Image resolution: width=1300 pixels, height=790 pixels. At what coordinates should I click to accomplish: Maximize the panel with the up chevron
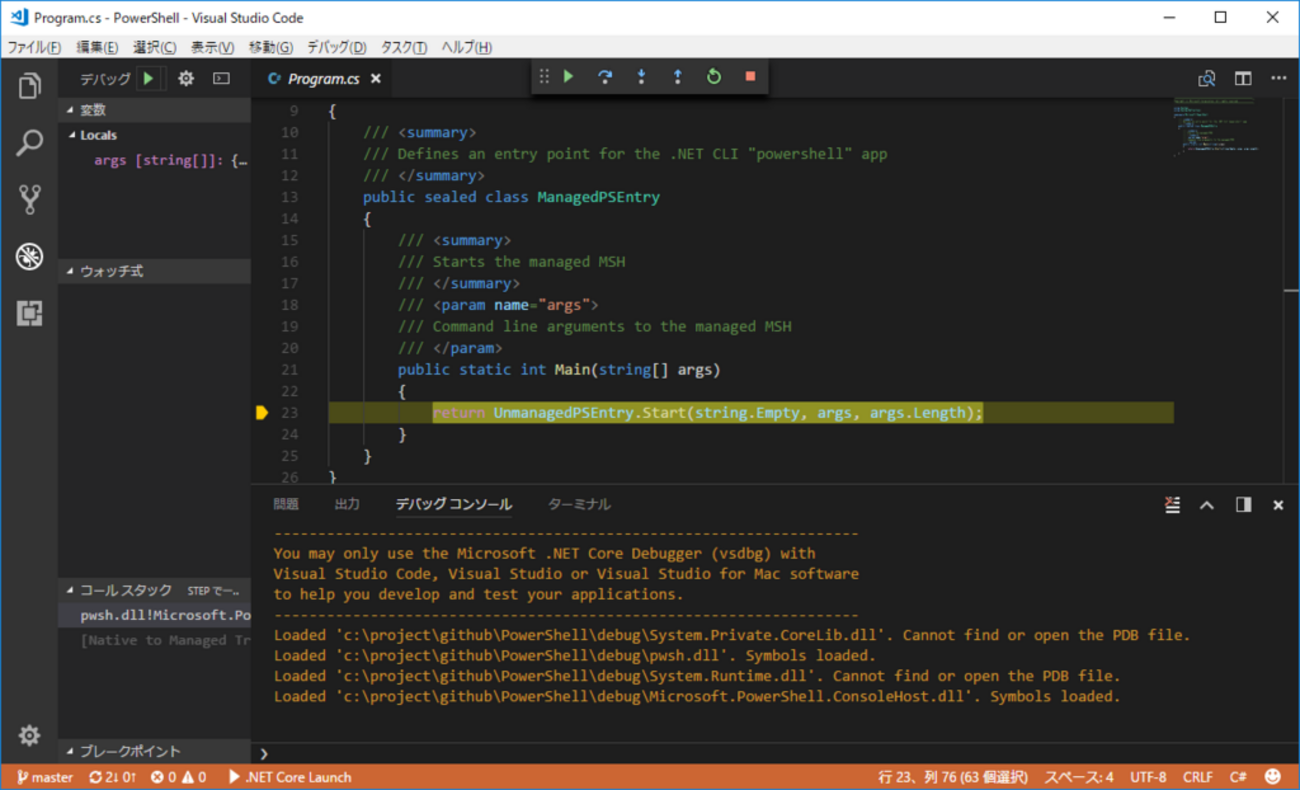point(1207,505)
